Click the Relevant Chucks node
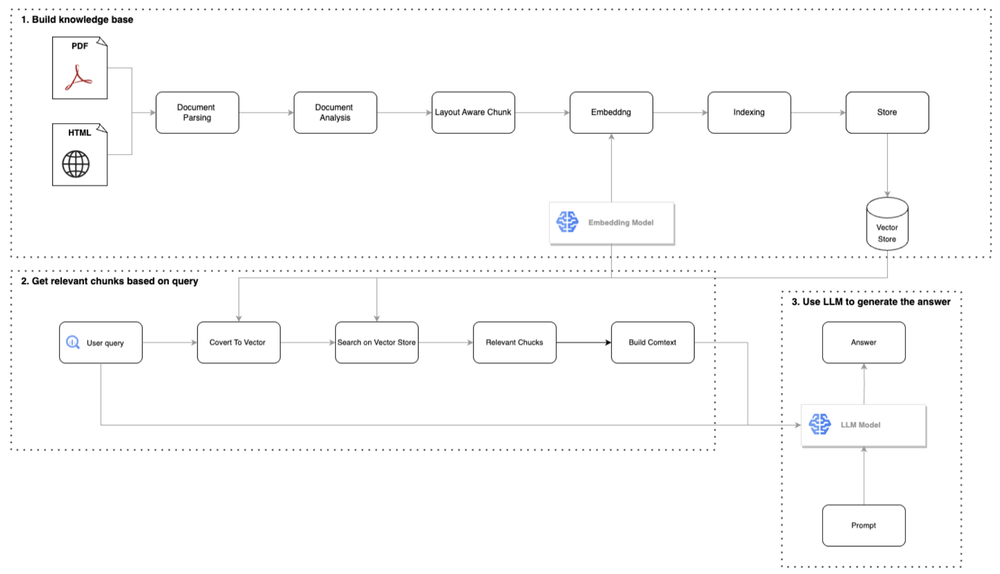The height and width of the screenshot is (574, 1000). 515,342
